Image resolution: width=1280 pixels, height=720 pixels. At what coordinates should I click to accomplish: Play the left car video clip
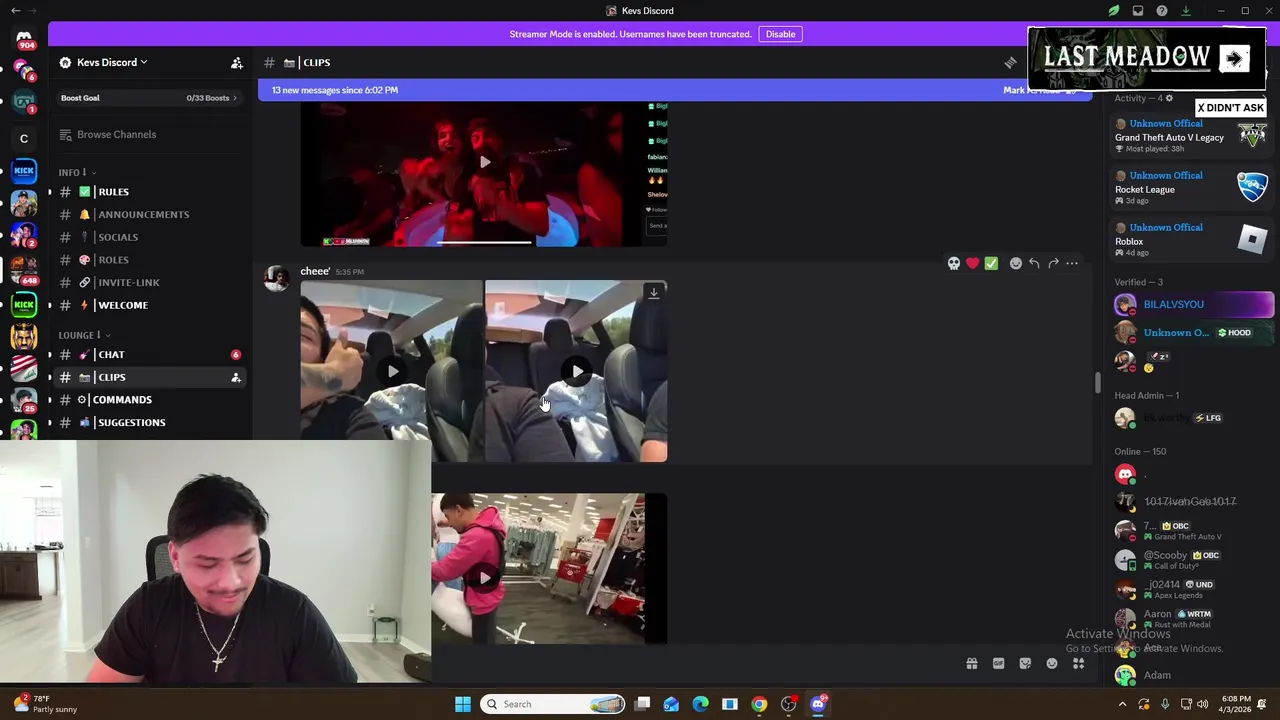tap(393, 372)
